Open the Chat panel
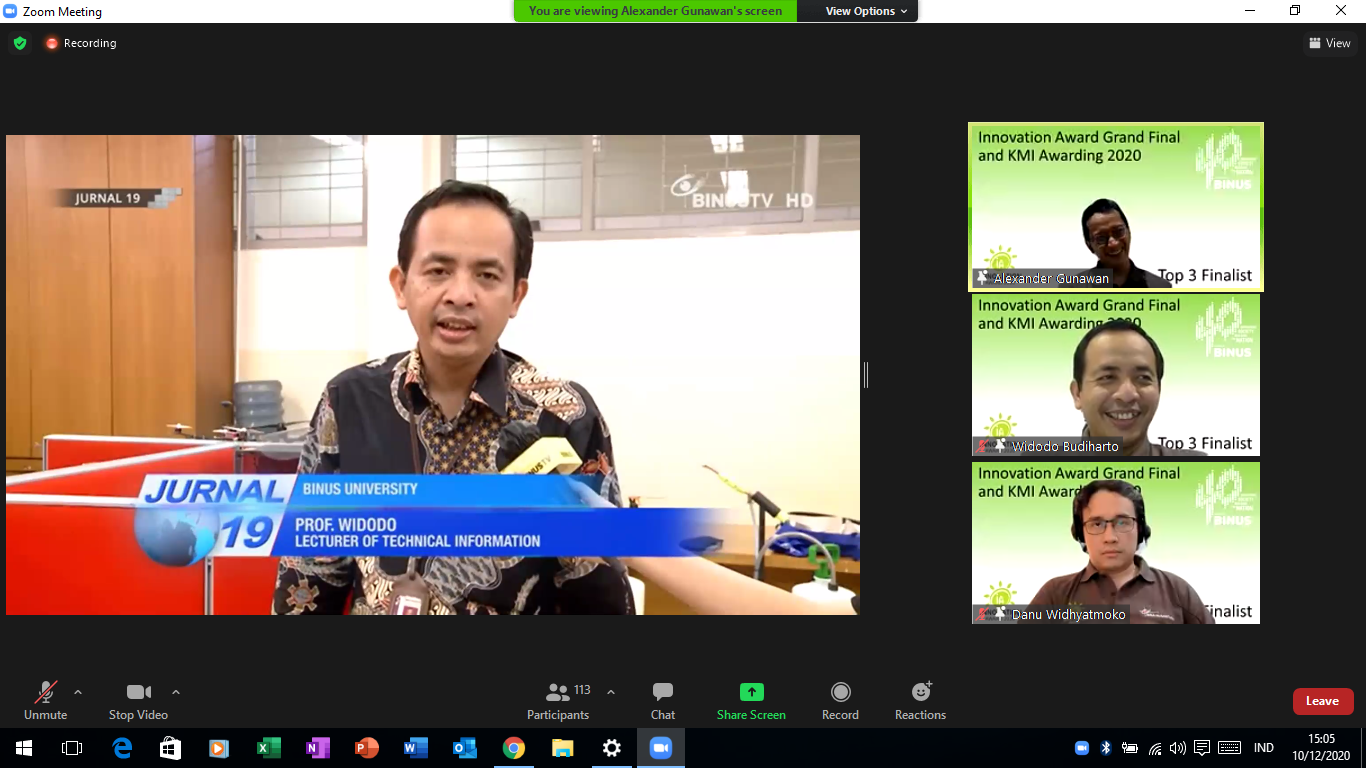This screenshot has width=1366, height=768. 663,700
